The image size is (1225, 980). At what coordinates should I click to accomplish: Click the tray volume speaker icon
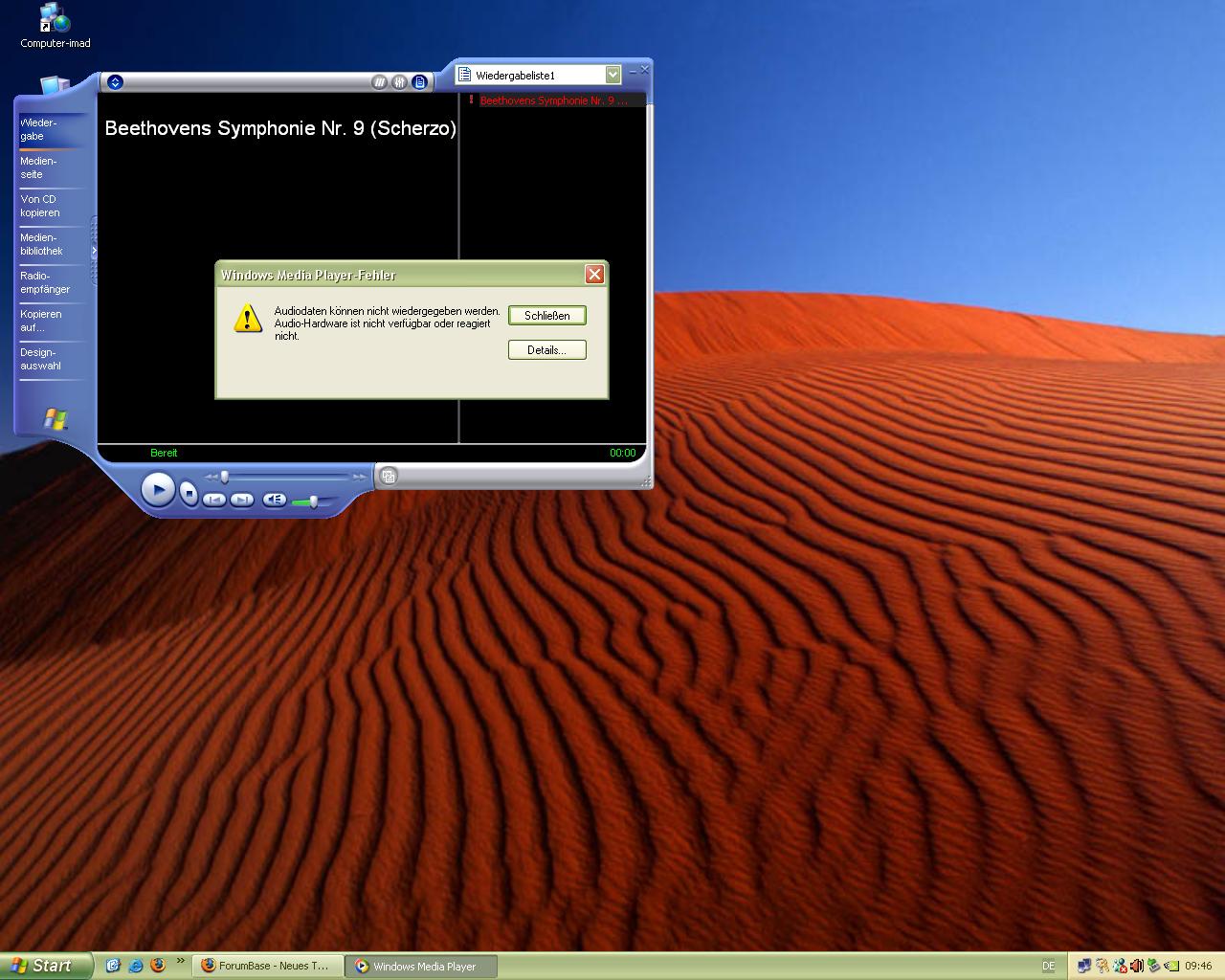click(x=1137, y=966)
